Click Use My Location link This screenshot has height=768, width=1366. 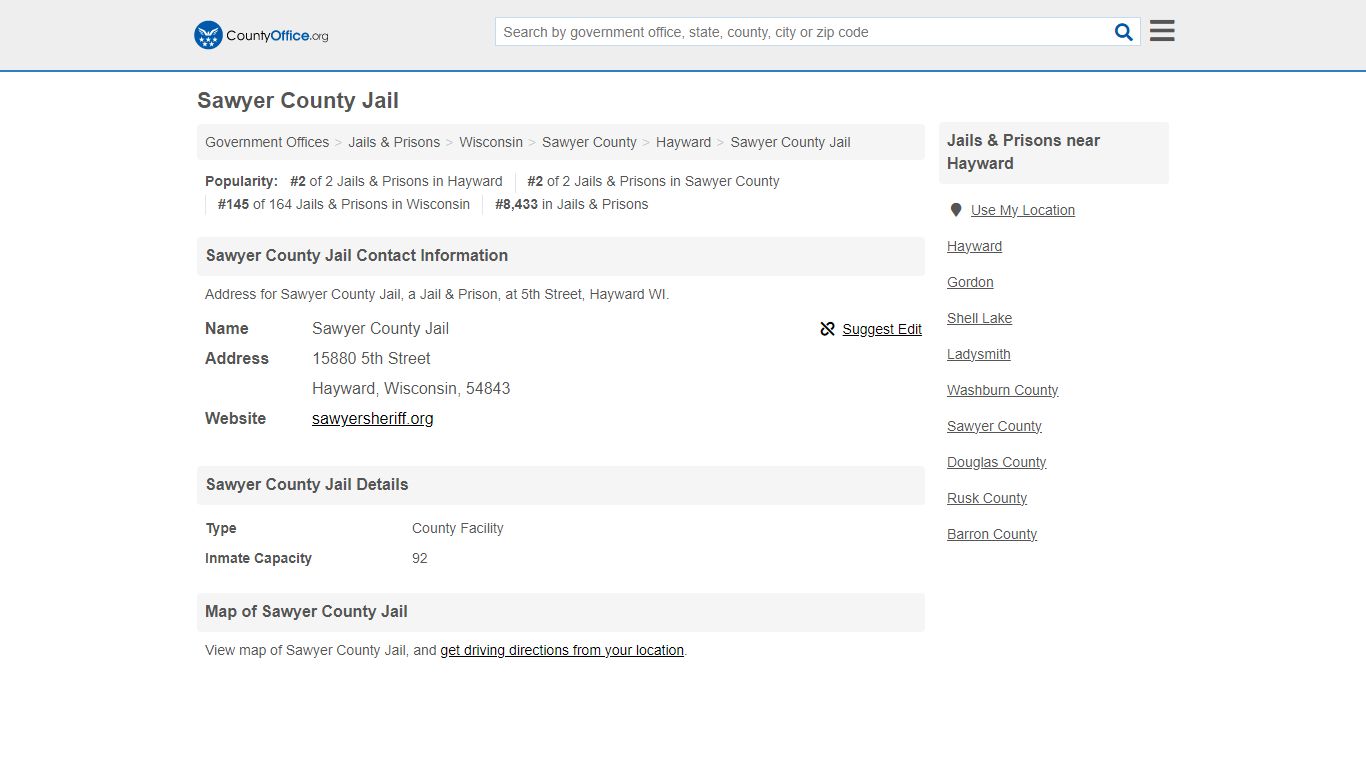(1023, 210)
